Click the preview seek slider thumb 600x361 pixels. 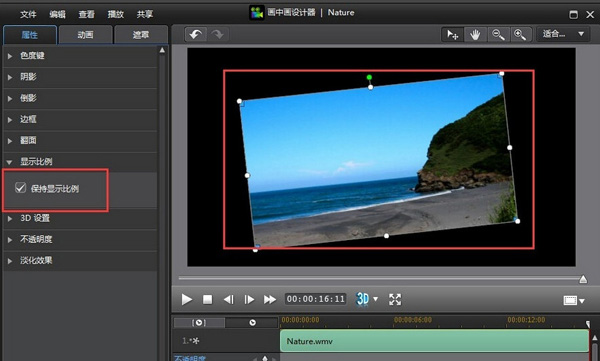click(x=583, y=279)
